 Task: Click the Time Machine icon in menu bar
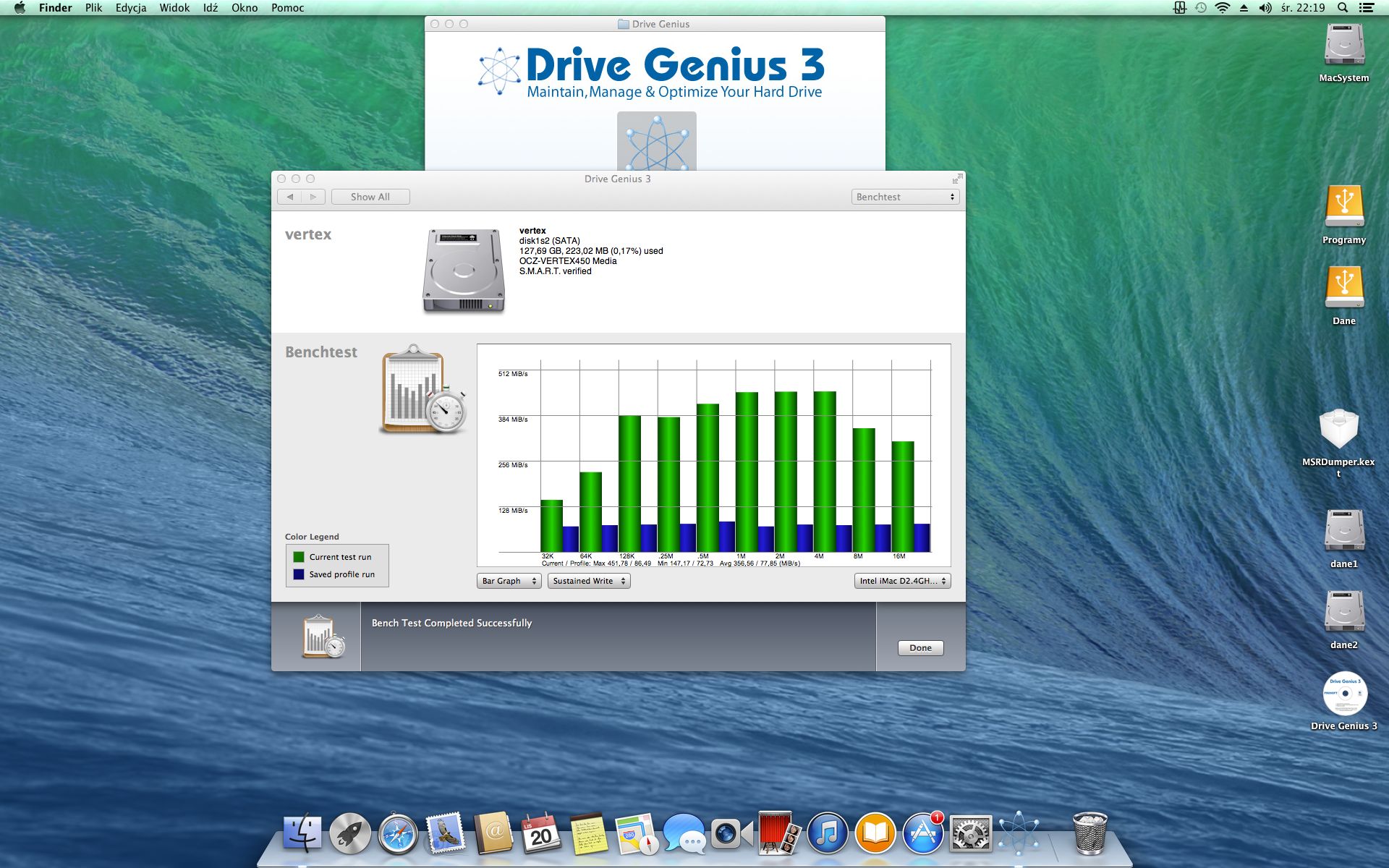pos(1201,8)
